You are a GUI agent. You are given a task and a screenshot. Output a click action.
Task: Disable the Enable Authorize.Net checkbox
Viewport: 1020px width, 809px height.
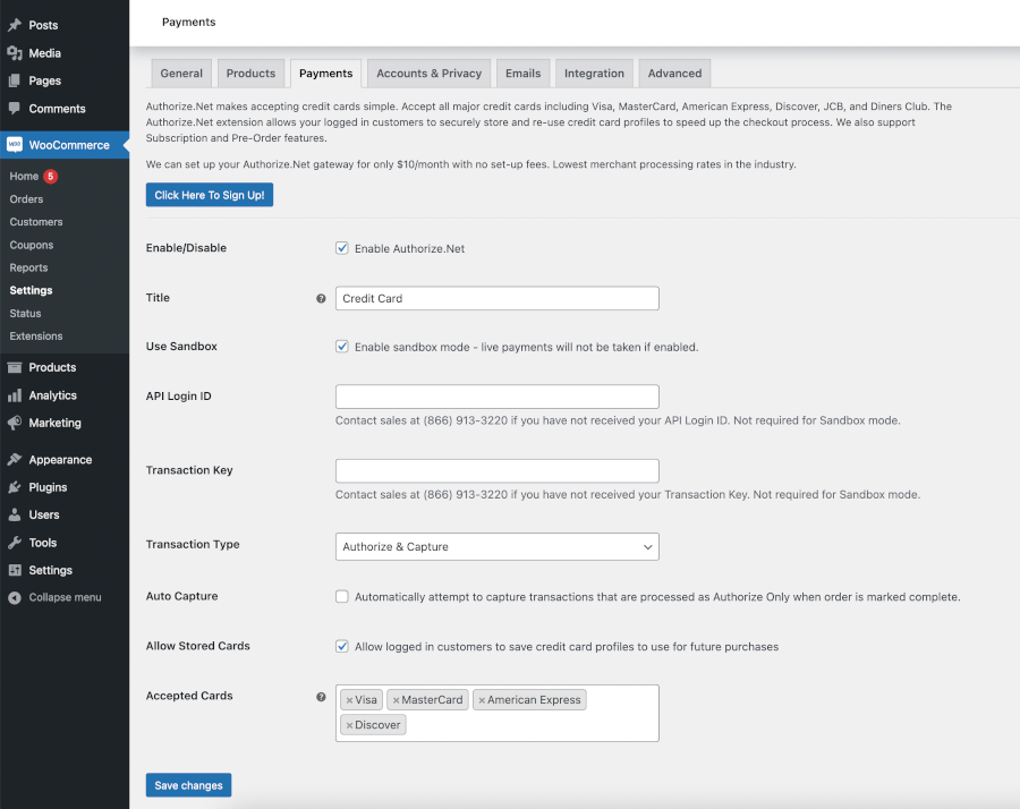click(x=342, y=248)
